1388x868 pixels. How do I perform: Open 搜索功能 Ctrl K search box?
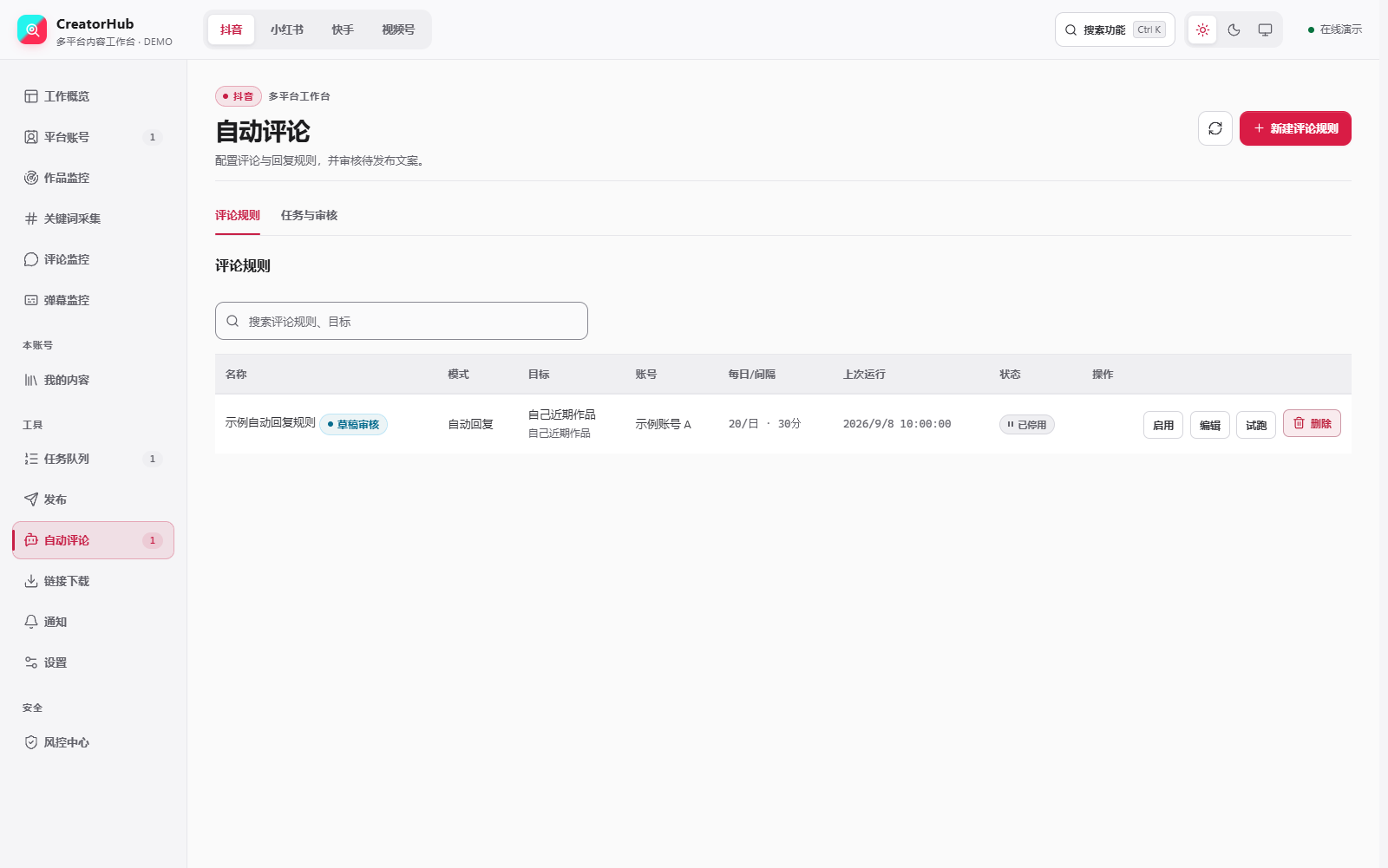(x=1115, y=29)
